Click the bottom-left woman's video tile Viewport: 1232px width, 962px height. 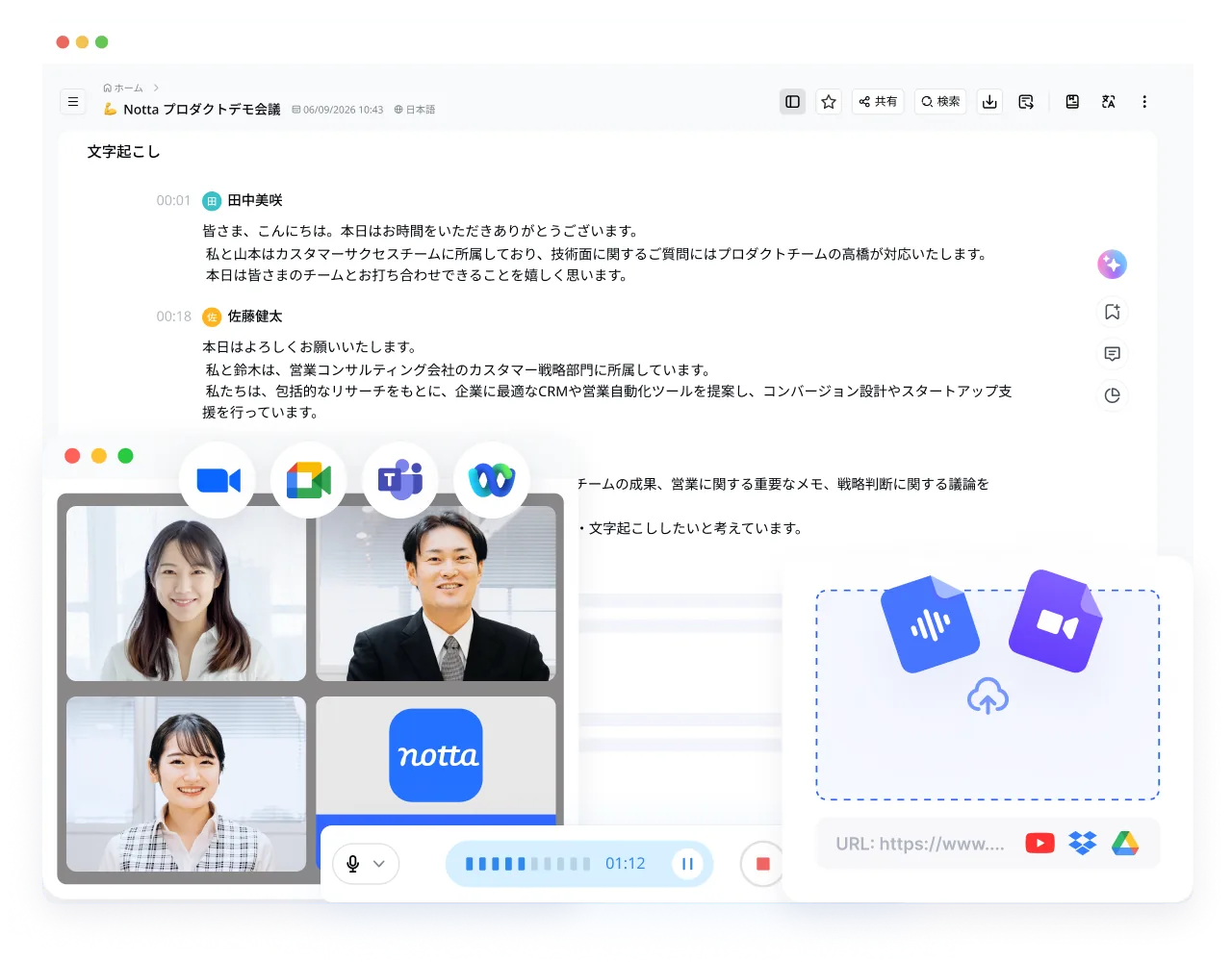(186, 784)
